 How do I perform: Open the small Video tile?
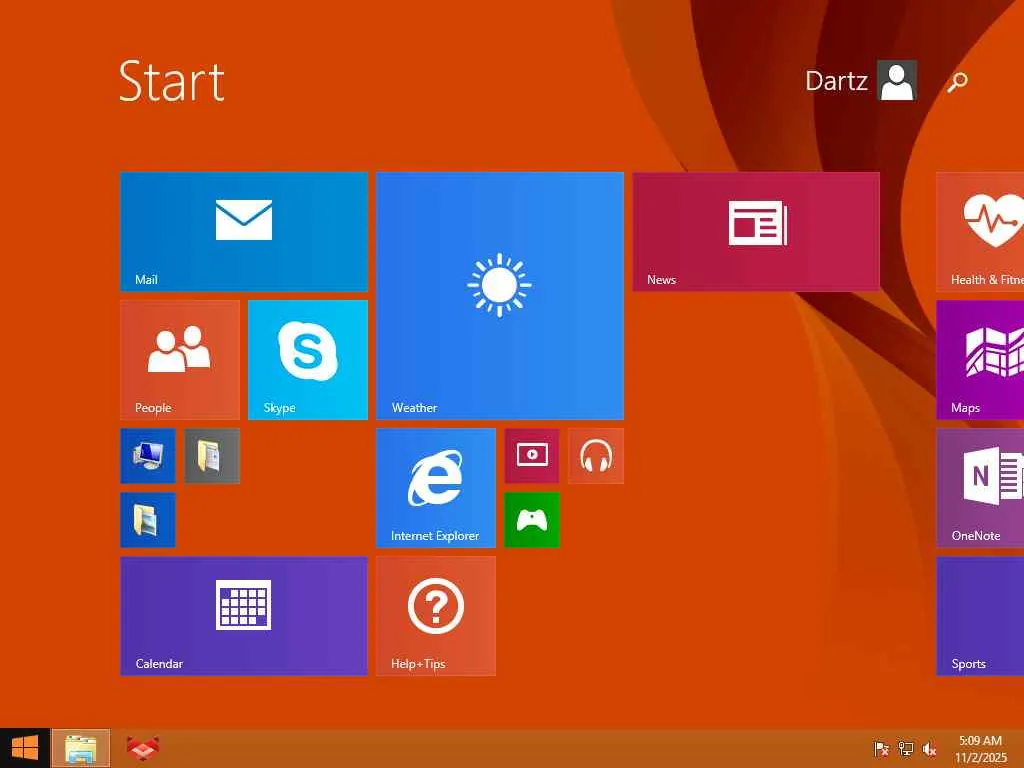pyautogui.click(x=532, y=456)
